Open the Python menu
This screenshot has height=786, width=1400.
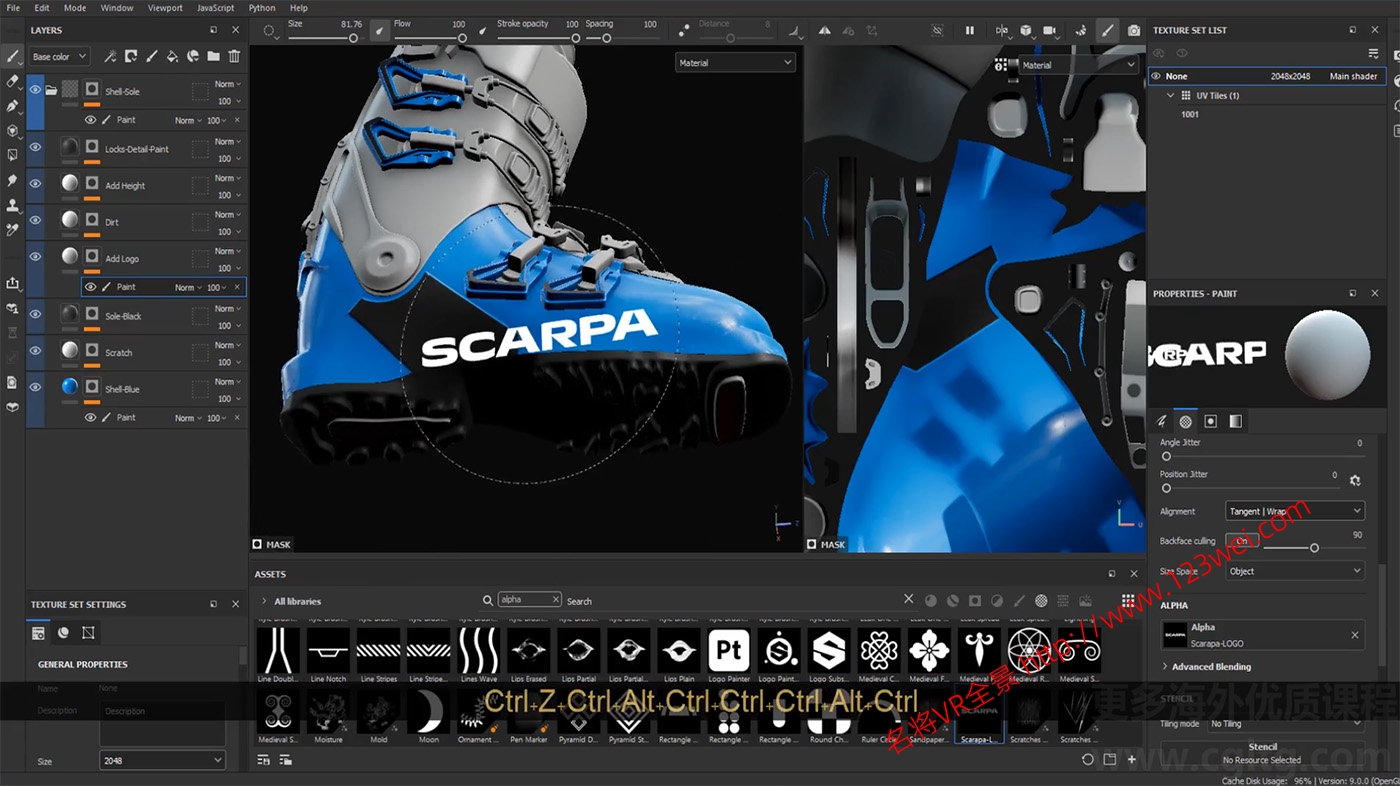pyautogui.click(x=262, y=8)
